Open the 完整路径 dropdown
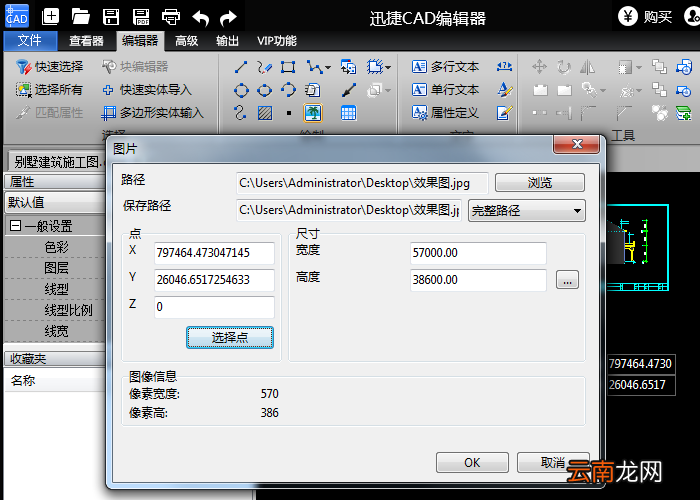 pyautogui.click(x=527, y=210)
